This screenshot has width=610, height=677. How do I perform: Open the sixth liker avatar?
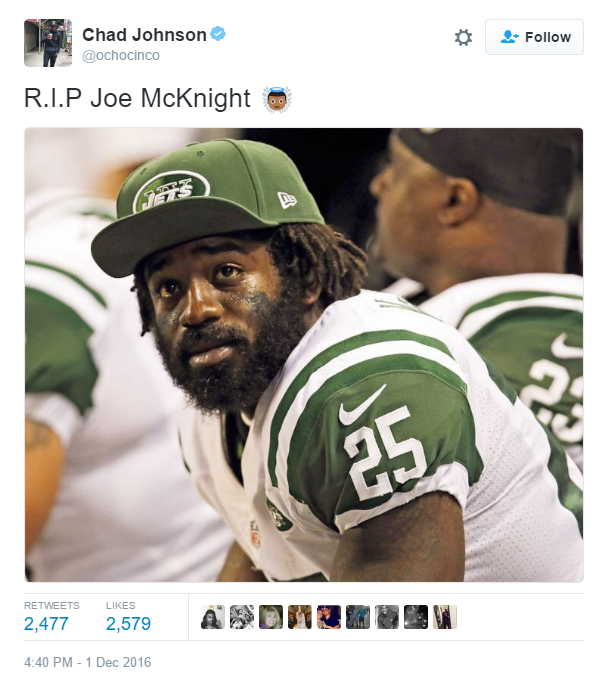tap(357, 617)
